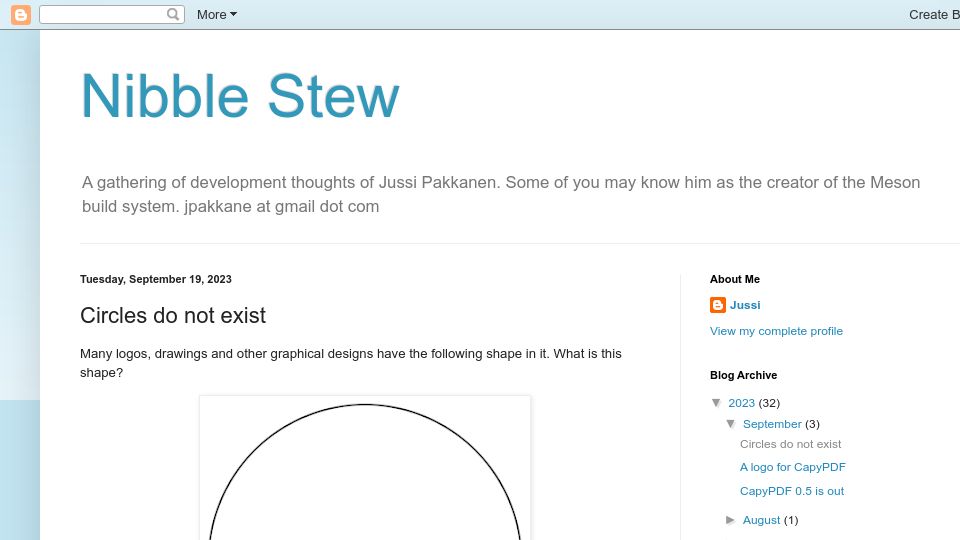Image resolution: width=960 pixels, height=540 pixels.
Task: Open the 2023 archive link
Action: click(x=741, y=403)
